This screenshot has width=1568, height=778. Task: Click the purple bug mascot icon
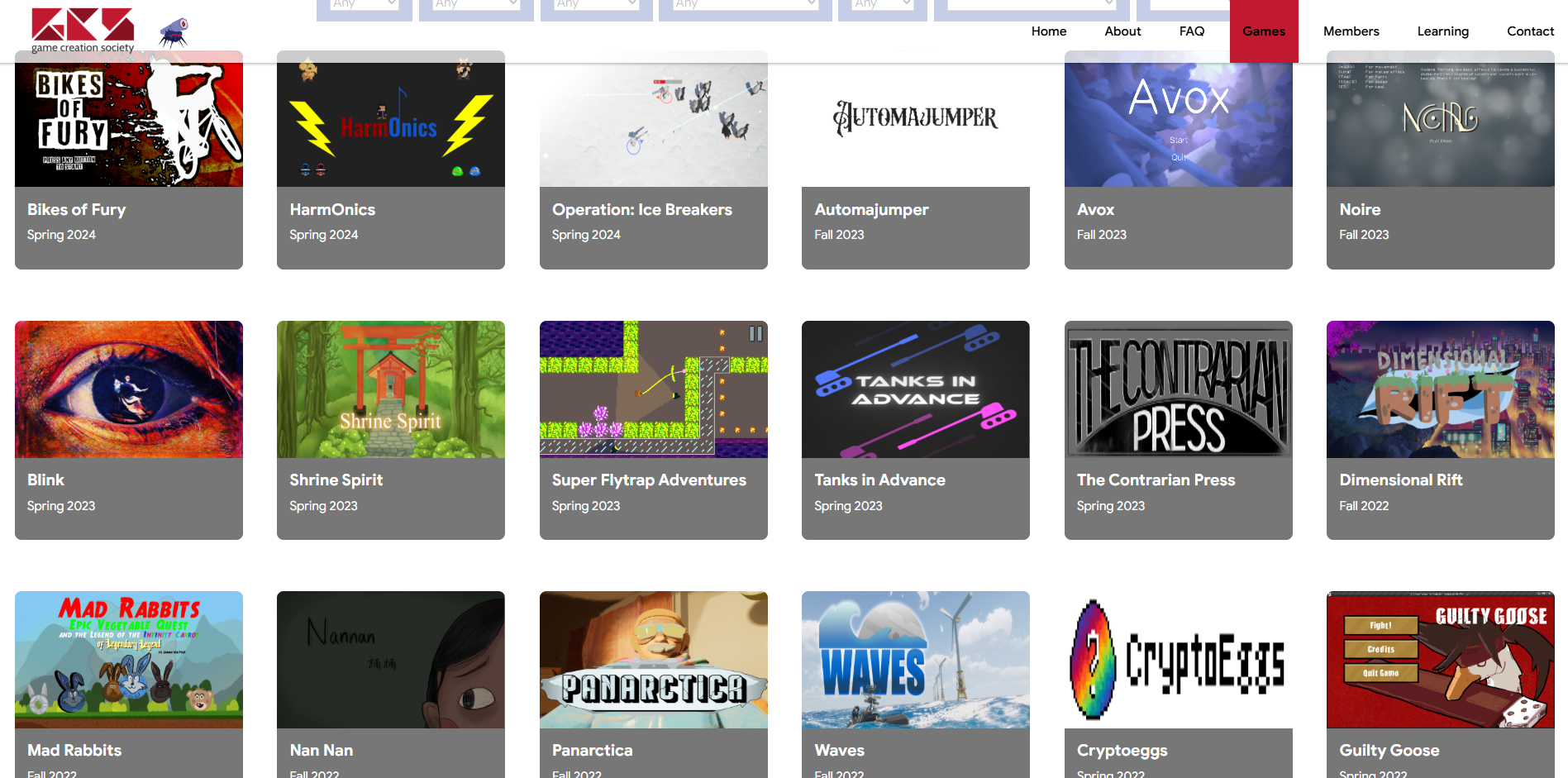(174, 32)
